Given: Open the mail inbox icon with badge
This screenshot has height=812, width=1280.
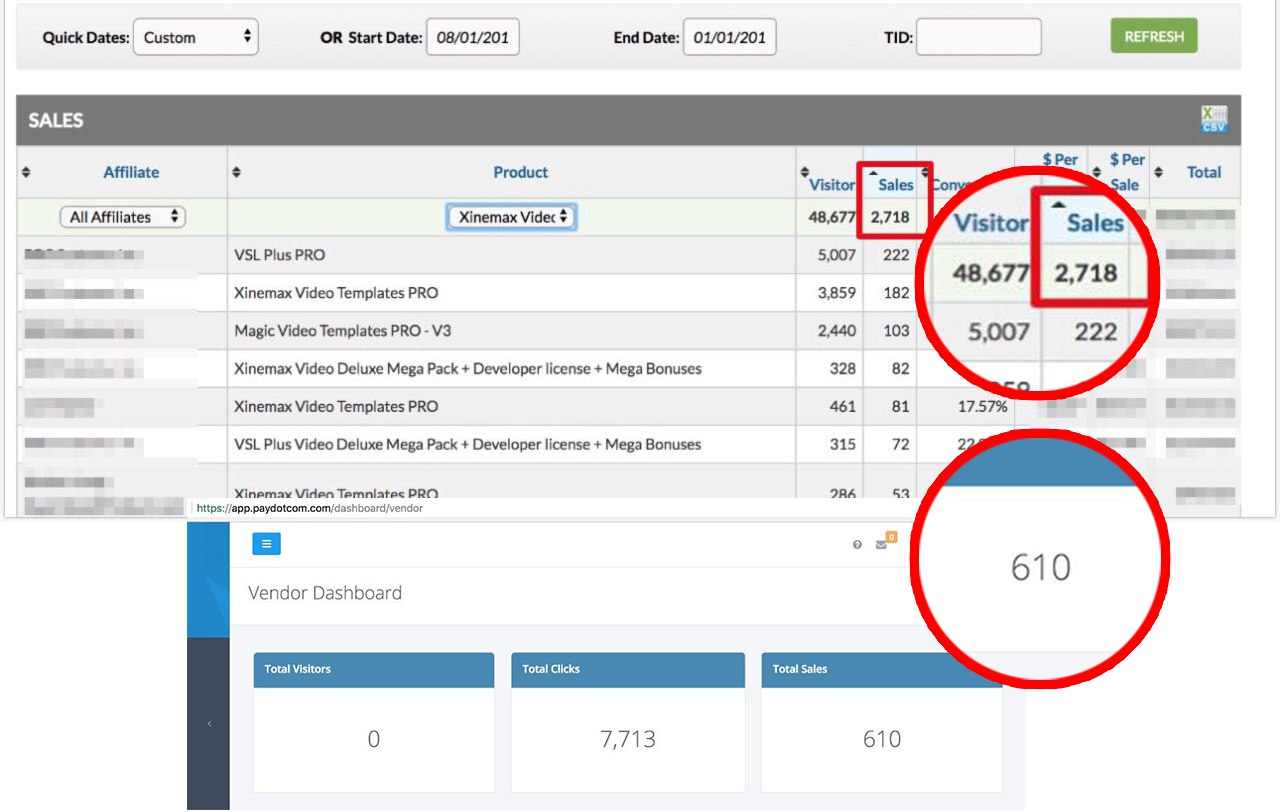Looking at the screenshot, I should pos(881,545).
